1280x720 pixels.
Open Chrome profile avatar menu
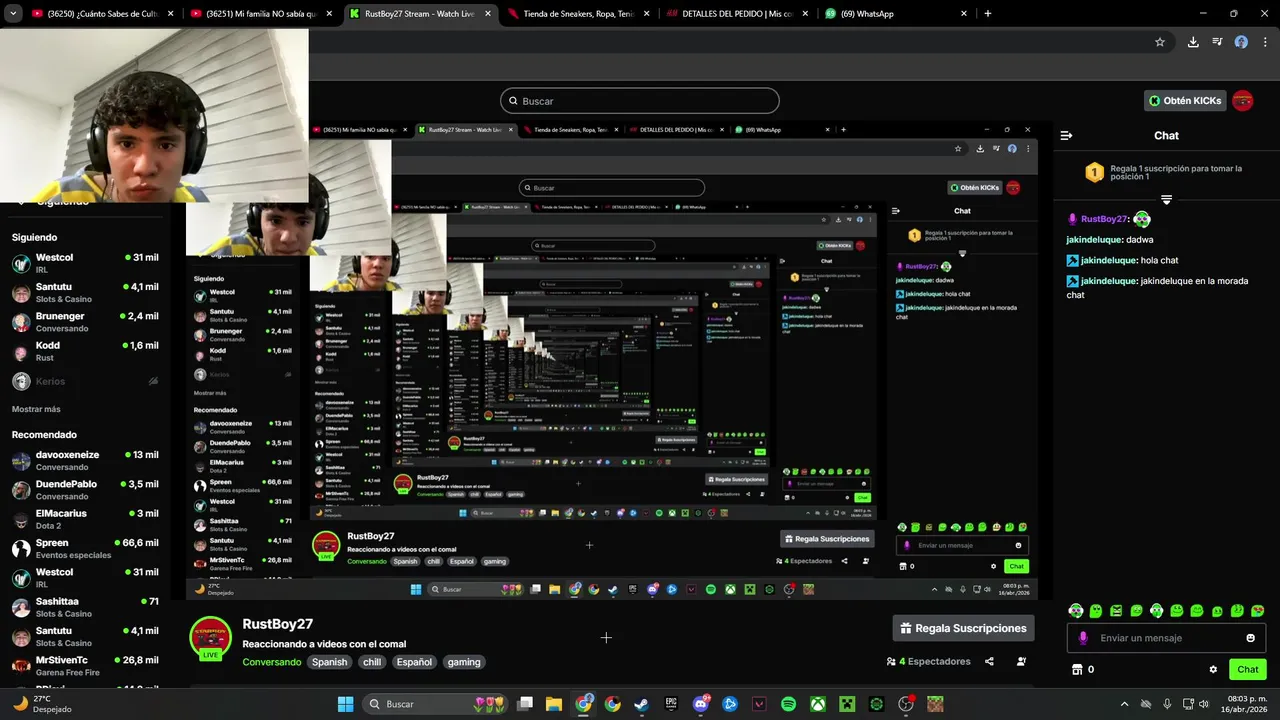[1241, 42]
